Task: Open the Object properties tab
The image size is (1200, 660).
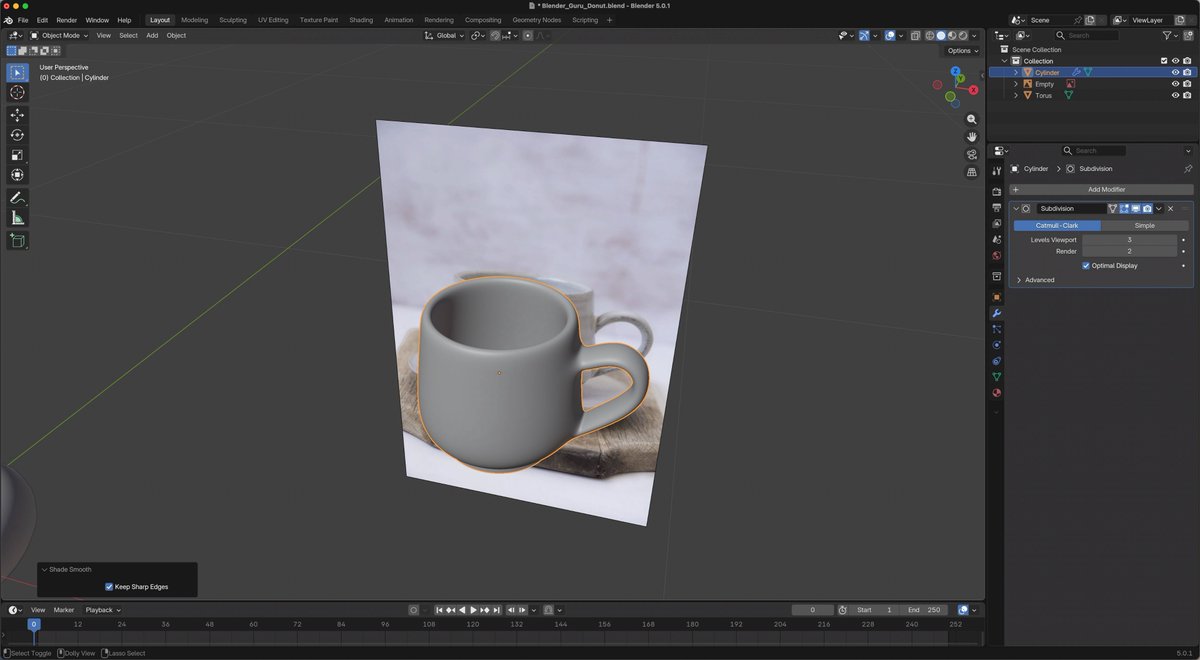Action: (996, 297)
